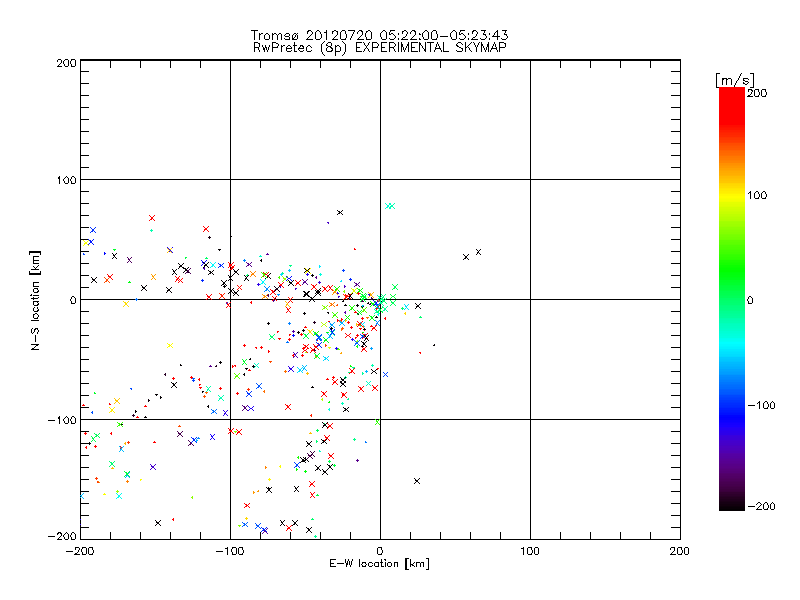Click the velocity colorbar gradient
The image size is (800, 600).
(732, 299)
